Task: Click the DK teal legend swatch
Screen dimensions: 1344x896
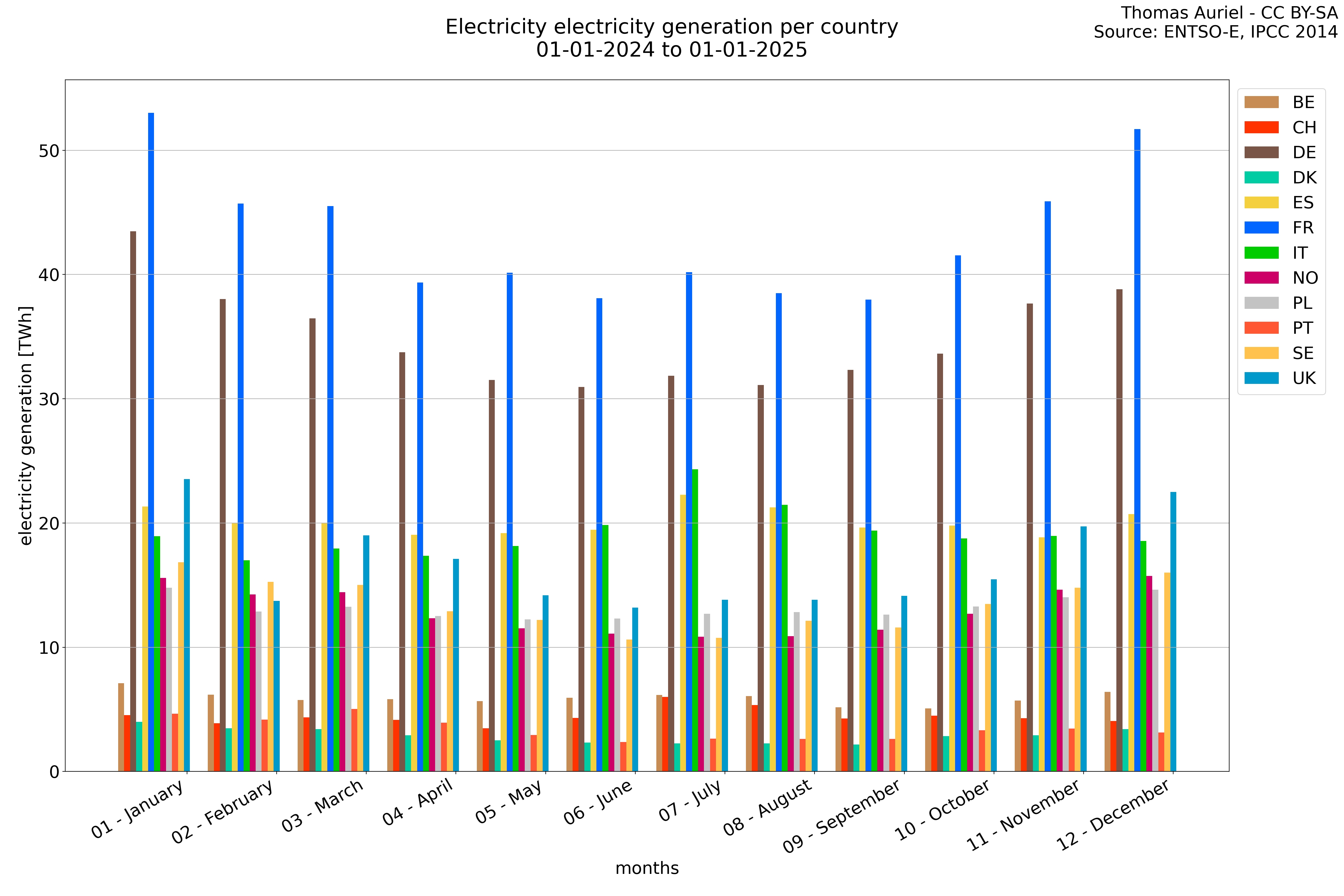Action: click(1261, 178)
